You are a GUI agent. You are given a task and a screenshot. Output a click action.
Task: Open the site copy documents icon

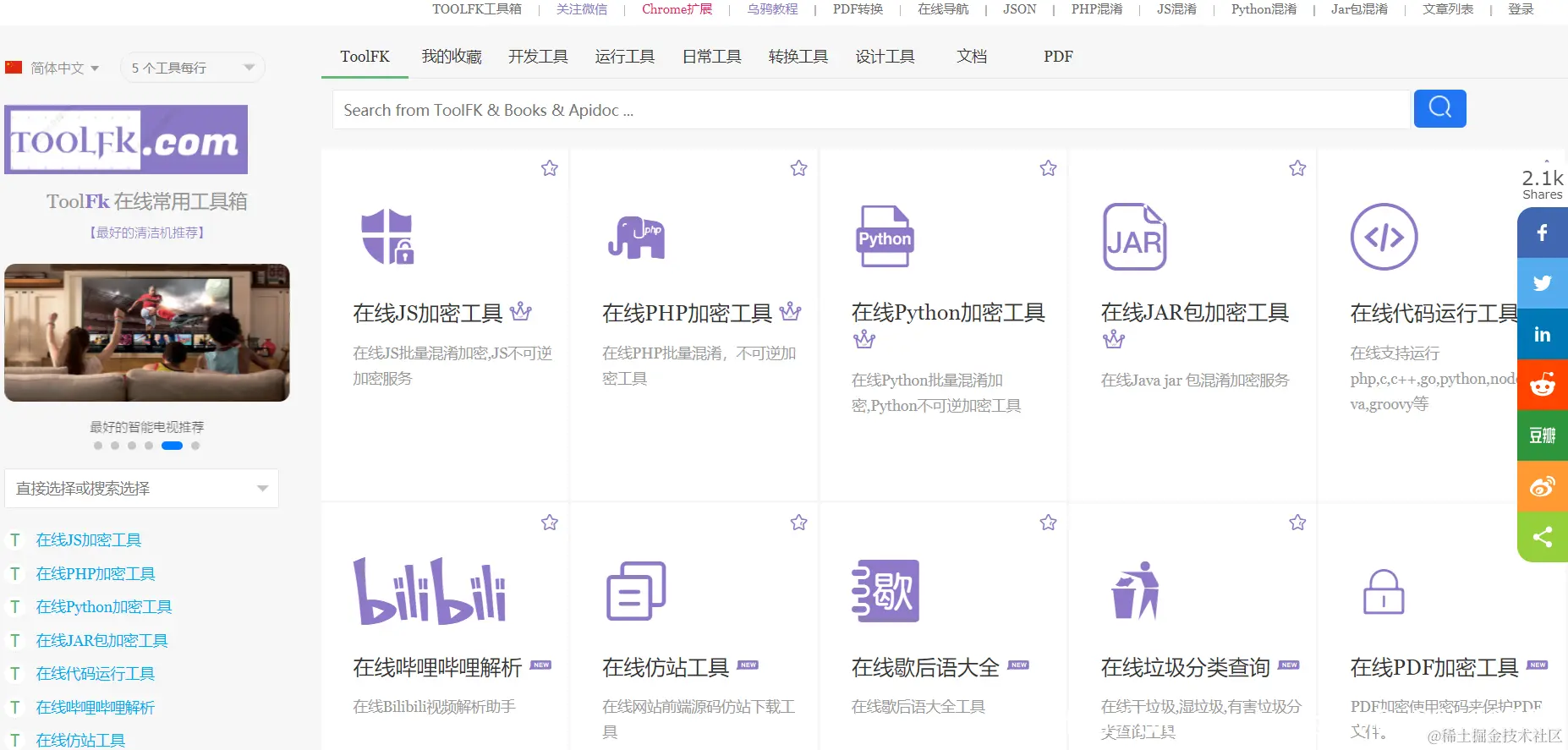point(636,591)
